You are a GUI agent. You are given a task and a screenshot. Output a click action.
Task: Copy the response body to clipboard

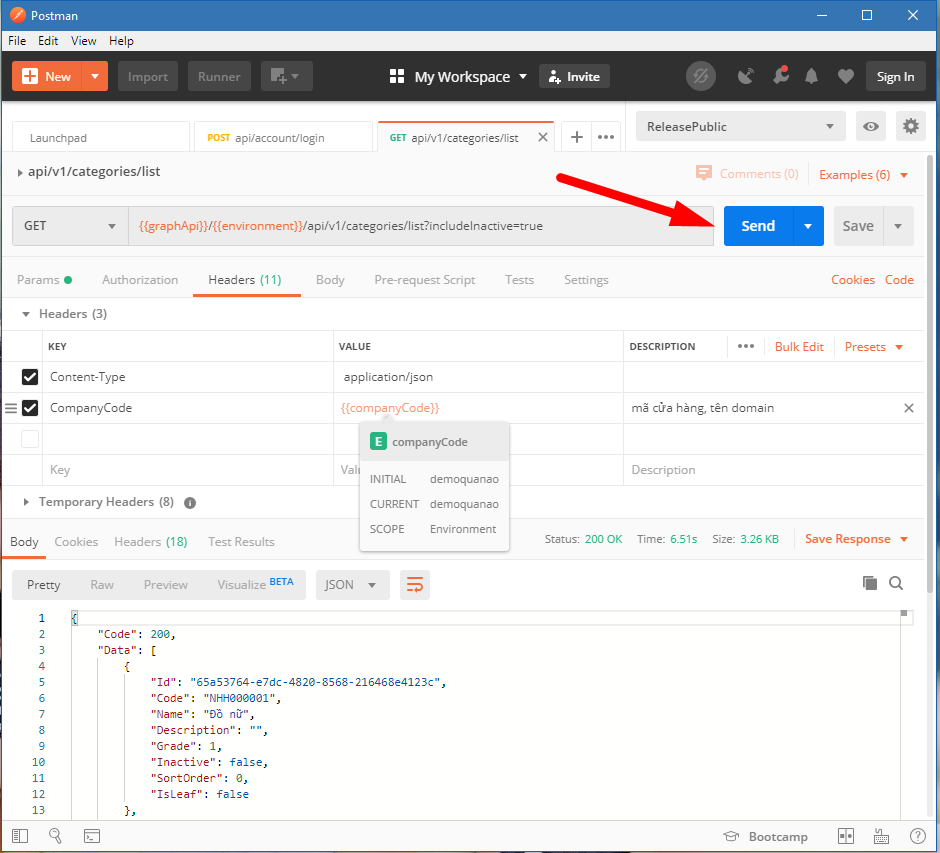tap(869, 583)
